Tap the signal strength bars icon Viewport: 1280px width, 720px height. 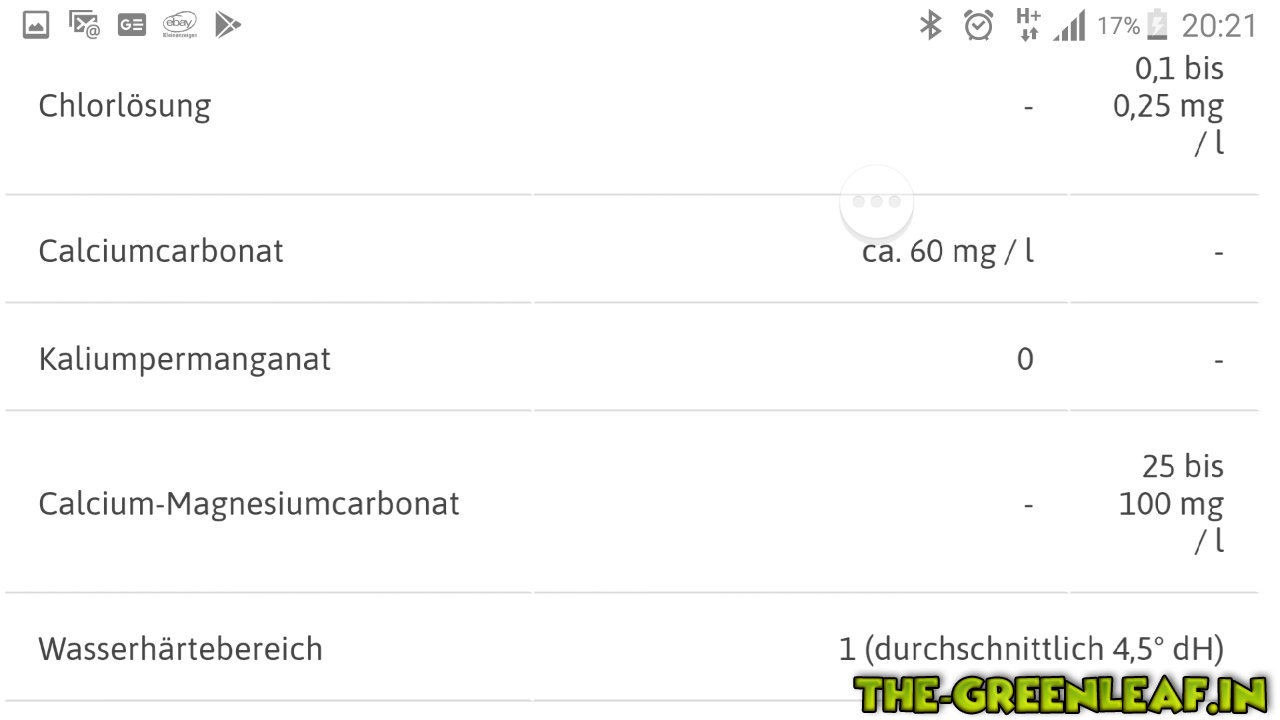tap(1069, 25)
